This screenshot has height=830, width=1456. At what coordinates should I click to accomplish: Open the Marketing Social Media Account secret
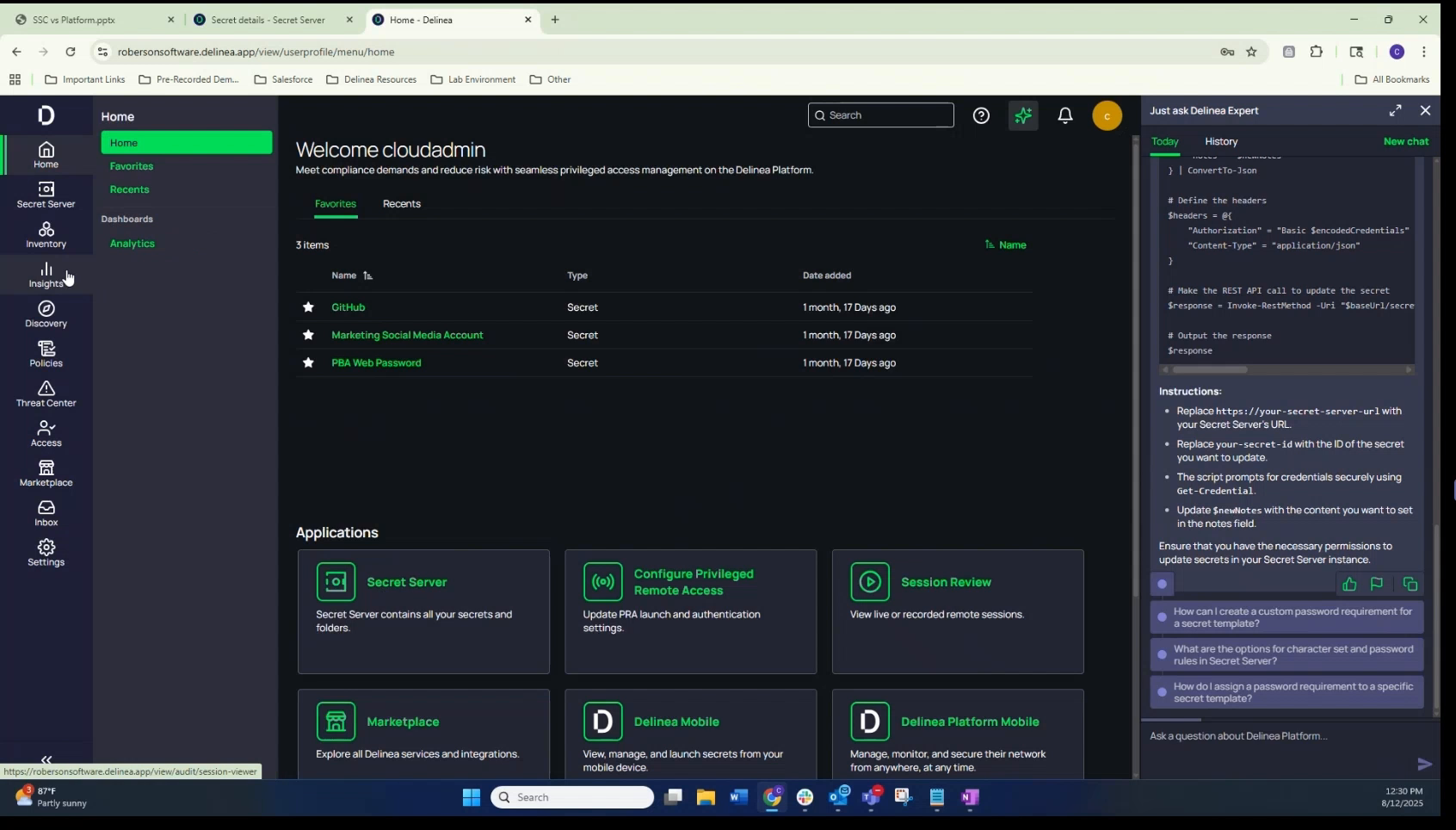click(408, 335)
